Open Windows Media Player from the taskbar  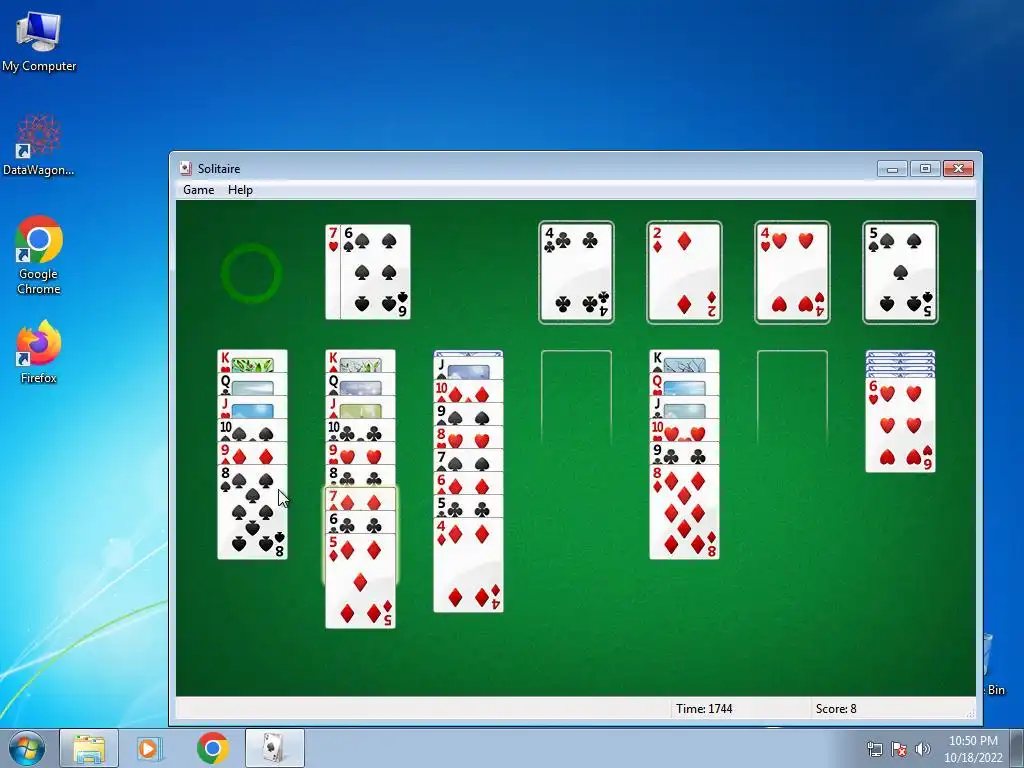tap(149, 748)
